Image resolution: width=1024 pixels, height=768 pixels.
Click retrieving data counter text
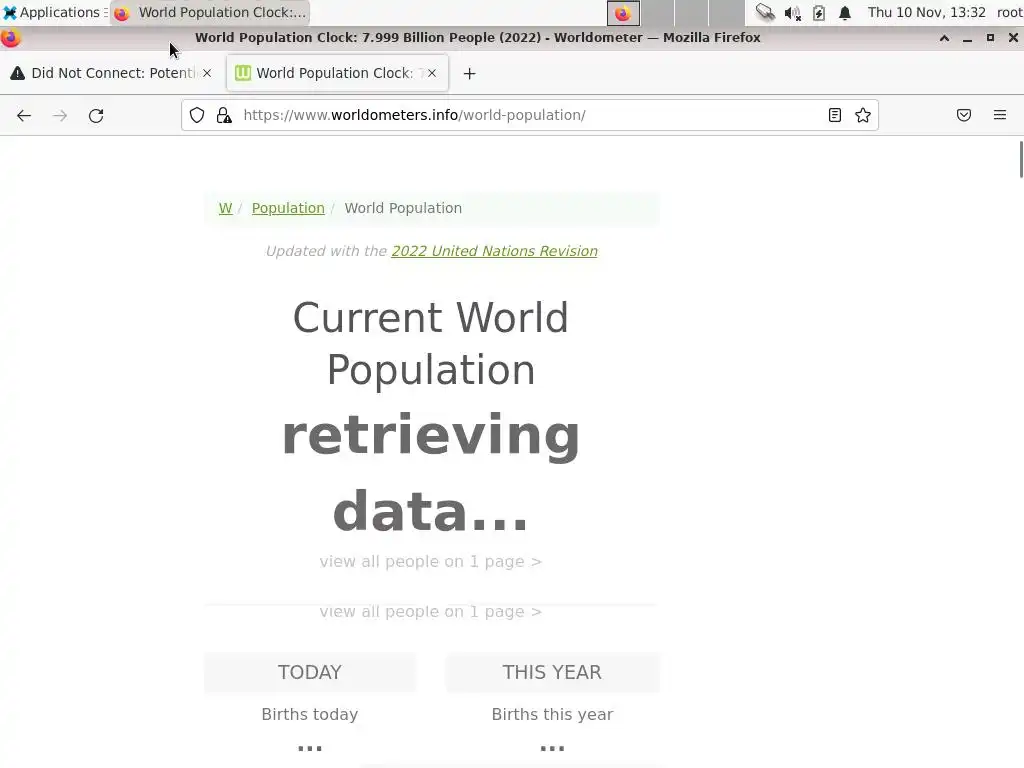[x=430, y=473]
